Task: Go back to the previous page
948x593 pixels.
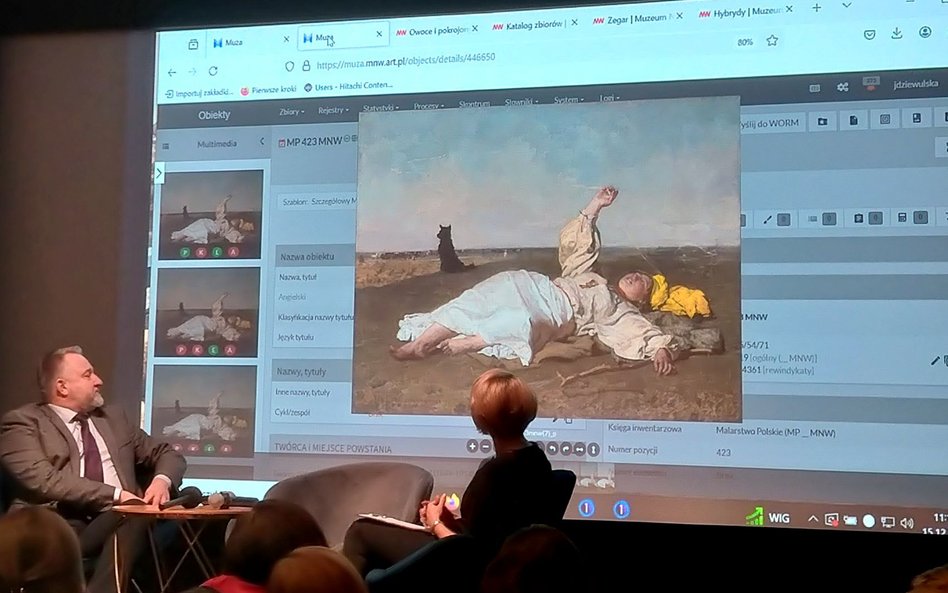Action: 172,73
